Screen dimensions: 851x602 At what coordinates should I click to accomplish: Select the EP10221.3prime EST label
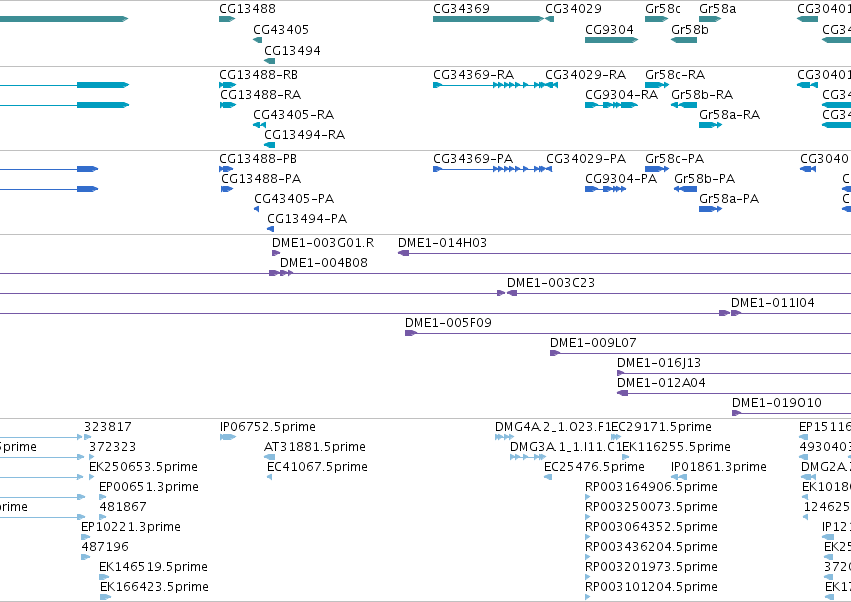coord(131,527)
